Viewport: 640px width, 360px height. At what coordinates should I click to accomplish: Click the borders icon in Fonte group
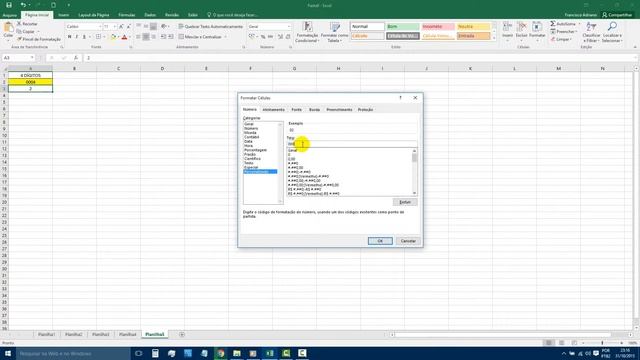coord(98,37)
